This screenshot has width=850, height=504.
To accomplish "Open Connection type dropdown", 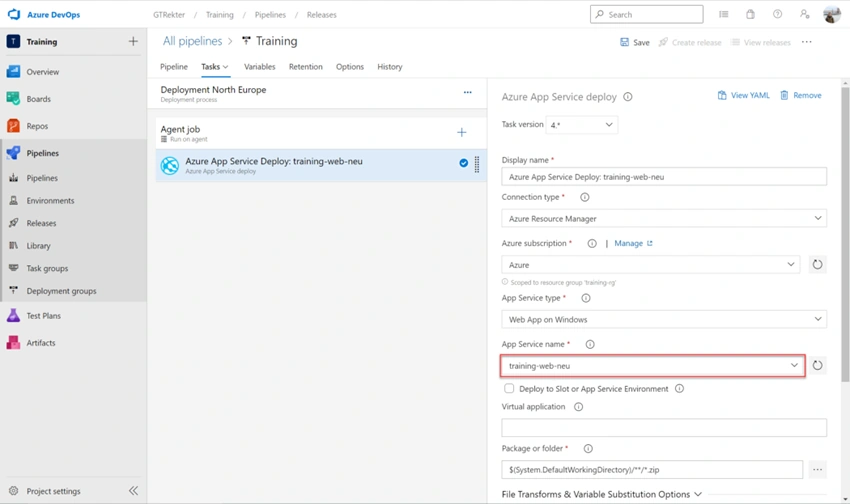I will click(664, 218).
